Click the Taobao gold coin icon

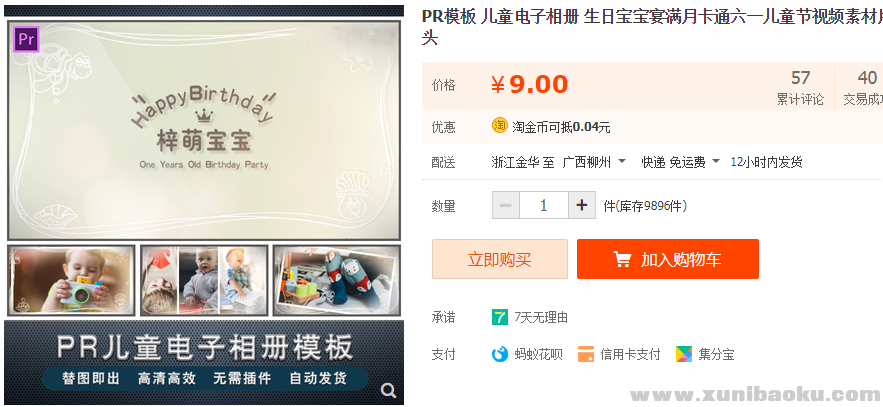pyautogui.click(x=500, y=126)
